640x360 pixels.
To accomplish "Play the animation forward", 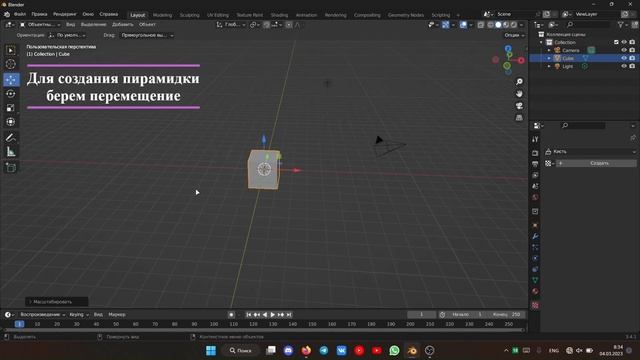I will tap(273, 315).
